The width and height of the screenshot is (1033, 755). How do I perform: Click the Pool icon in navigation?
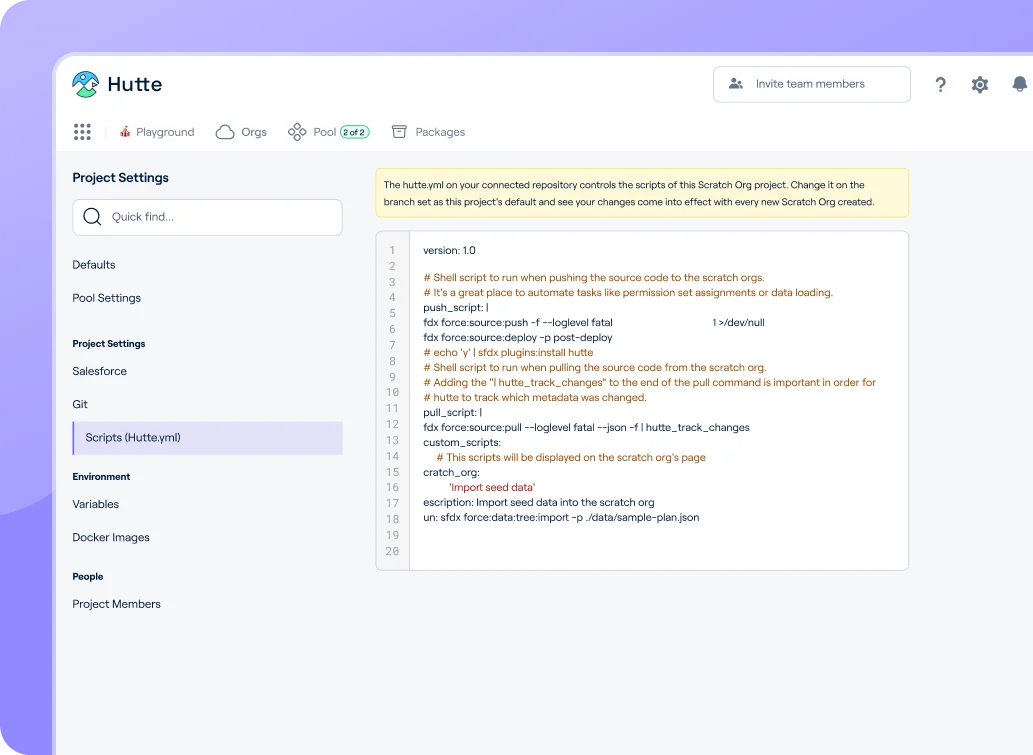(297, 132)
